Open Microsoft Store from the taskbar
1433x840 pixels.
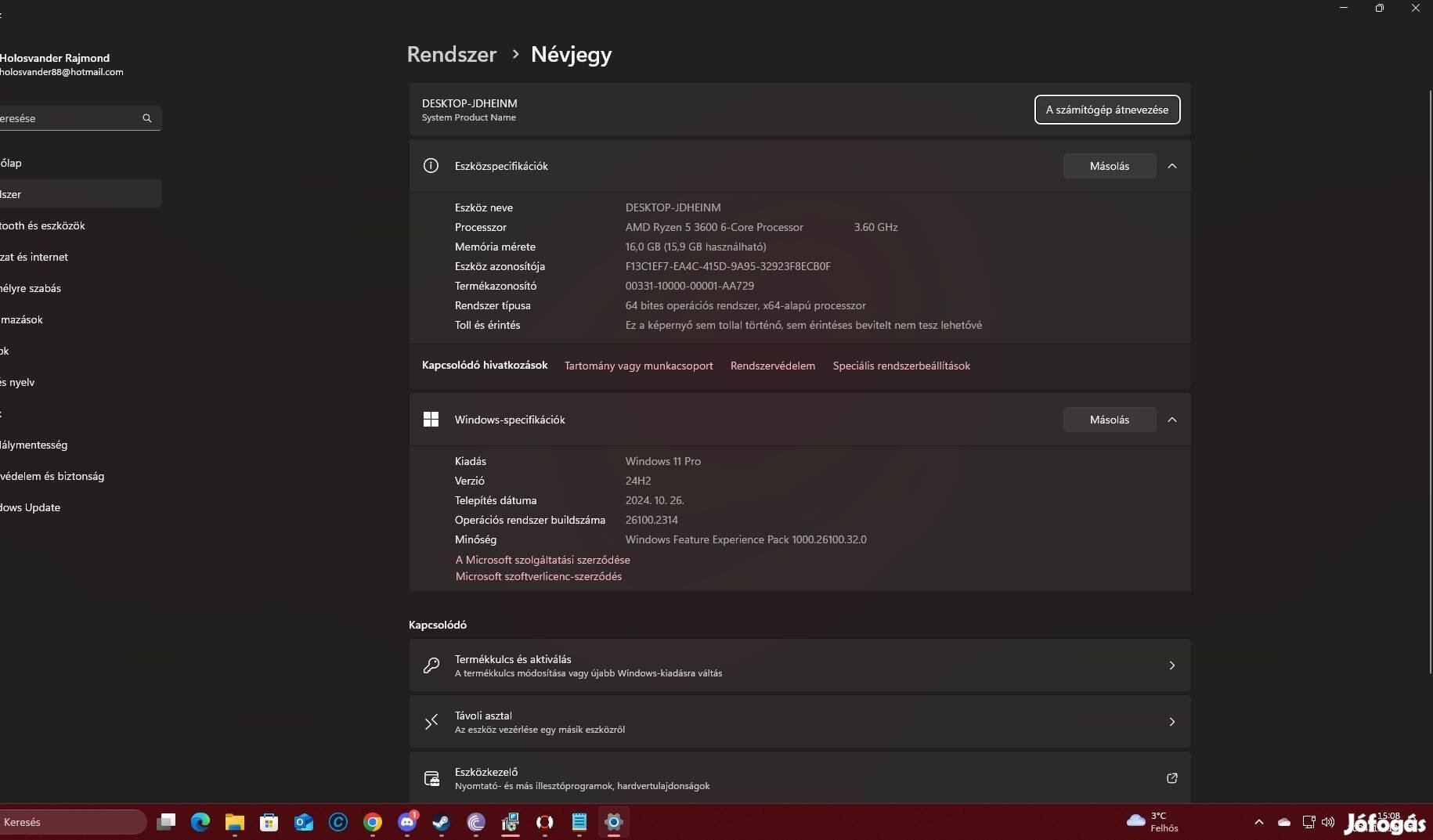coord(269,822)
